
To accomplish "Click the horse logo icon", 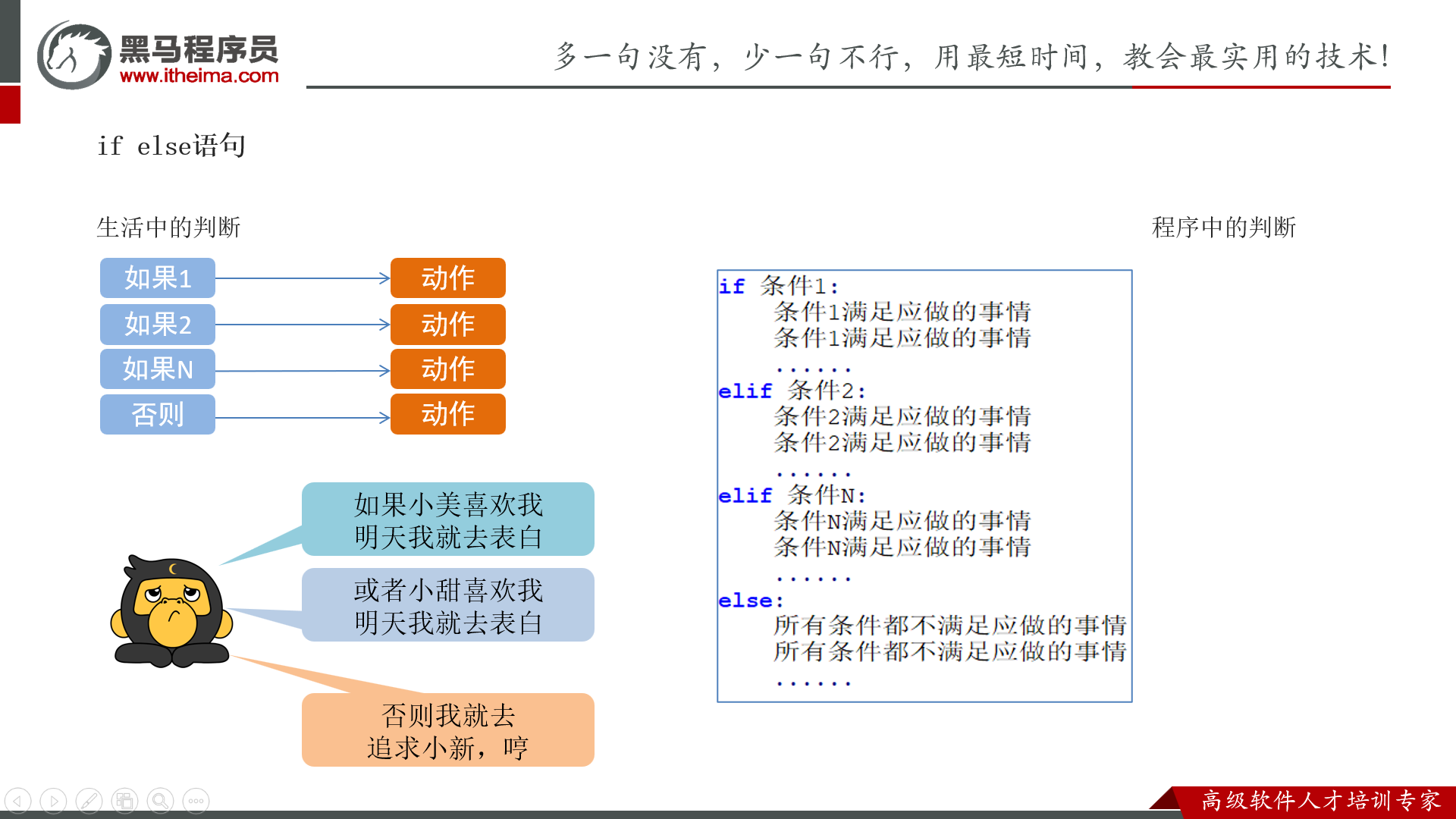I will [x=74, y=55].
